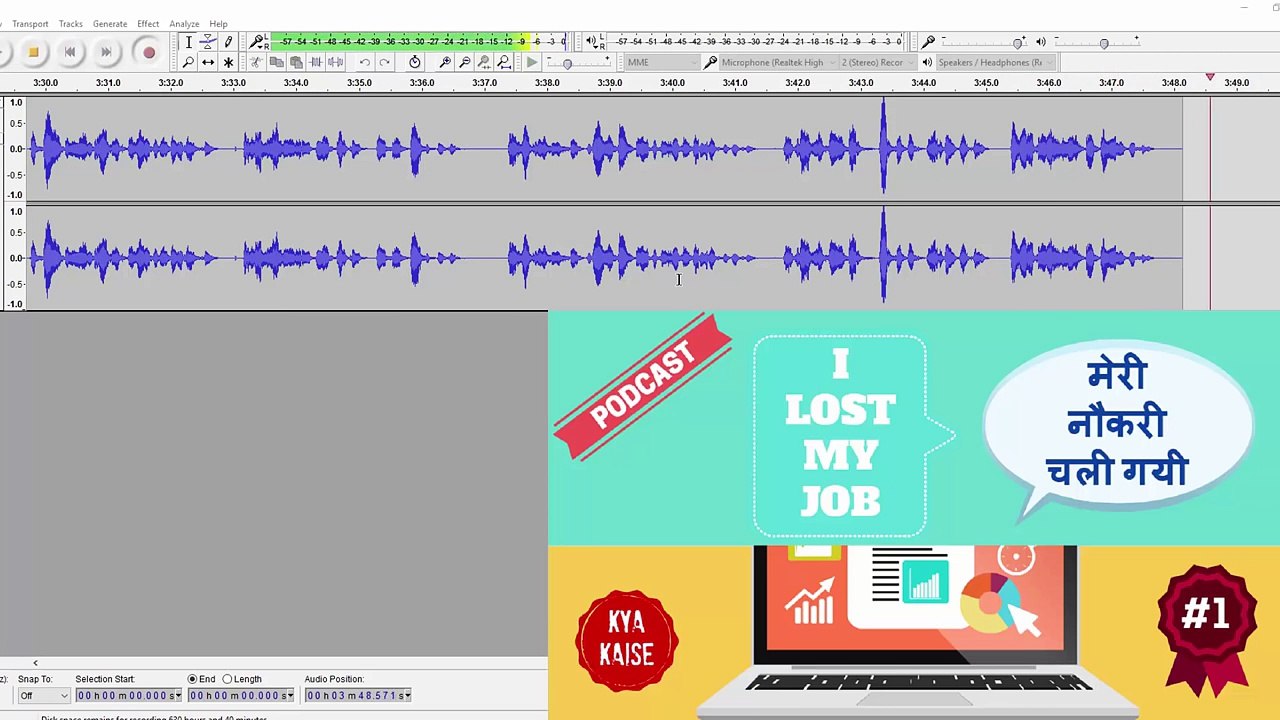This screenshot has width=1280, height=720.
Task: Click the microphone icon beside recording device
Action: click(711, 62)
